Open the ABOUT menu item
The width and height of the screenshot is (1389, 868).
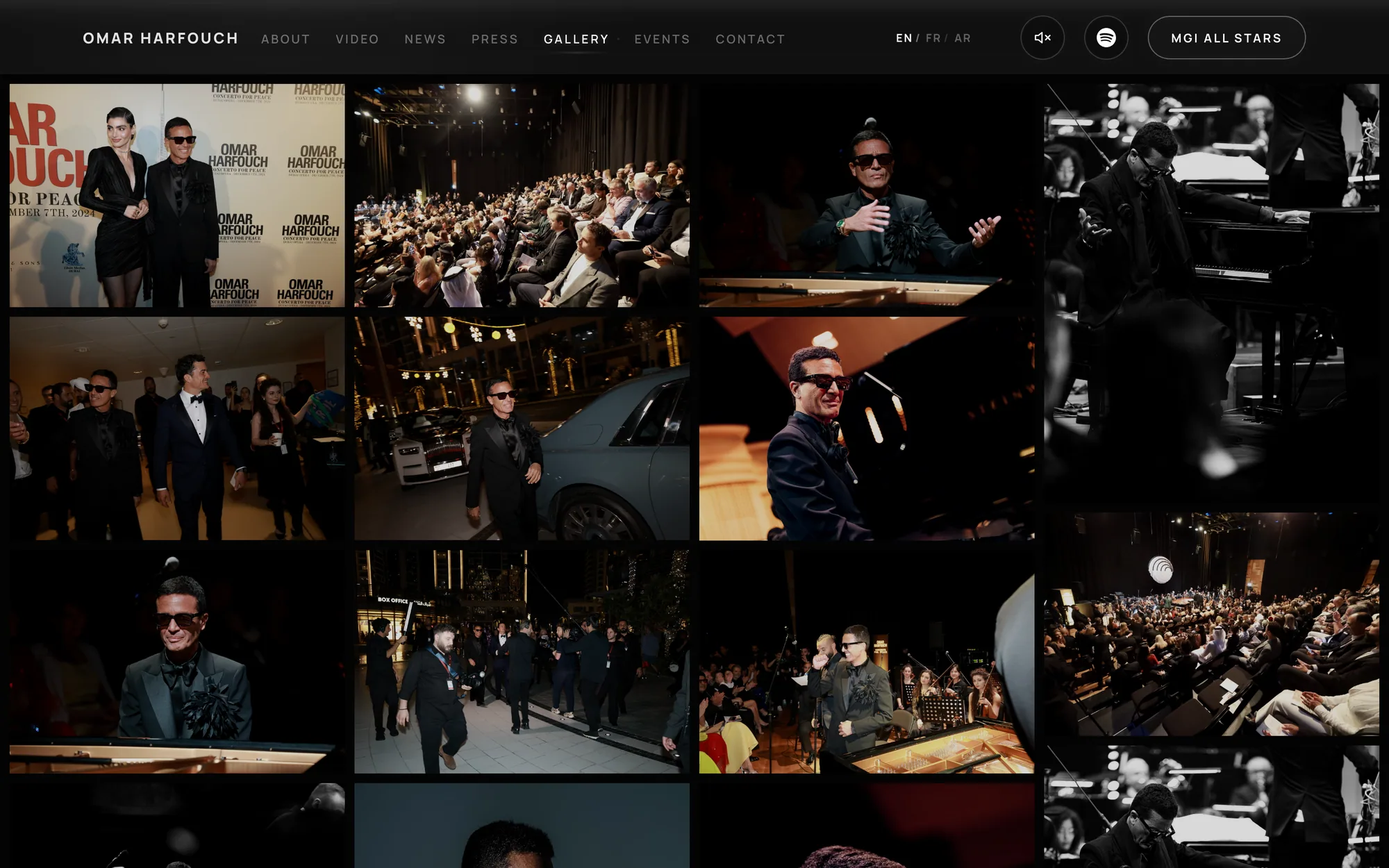tap(285, 39)
